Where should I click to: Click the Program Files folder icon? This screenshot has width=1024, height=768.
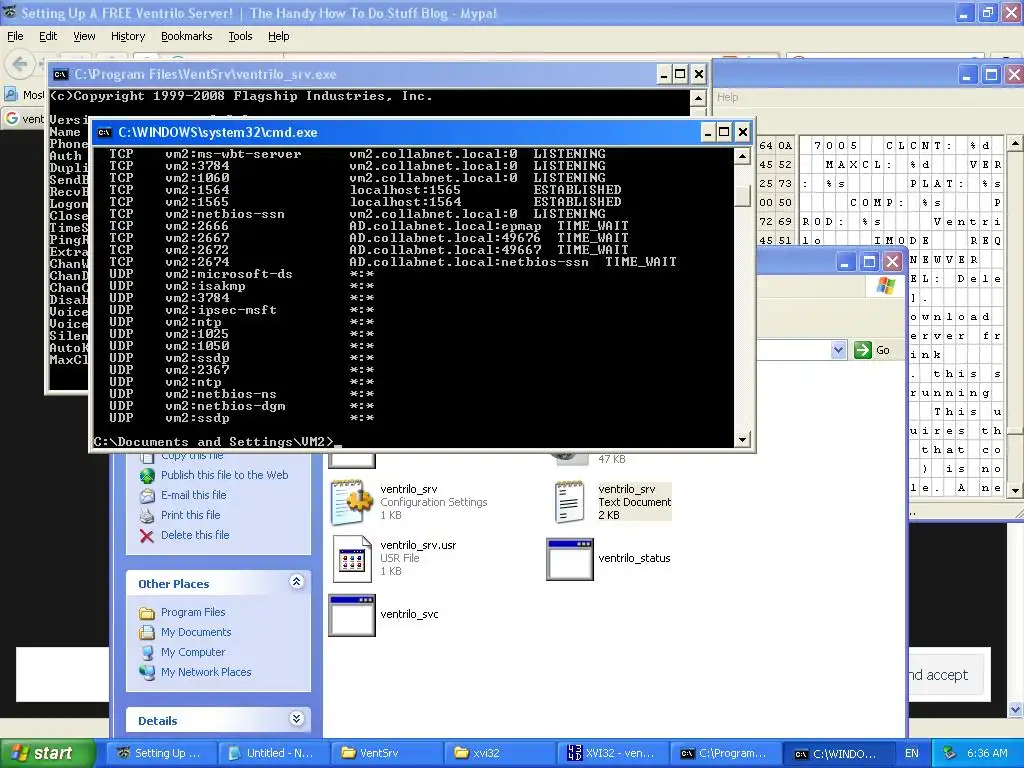(147, 613)
